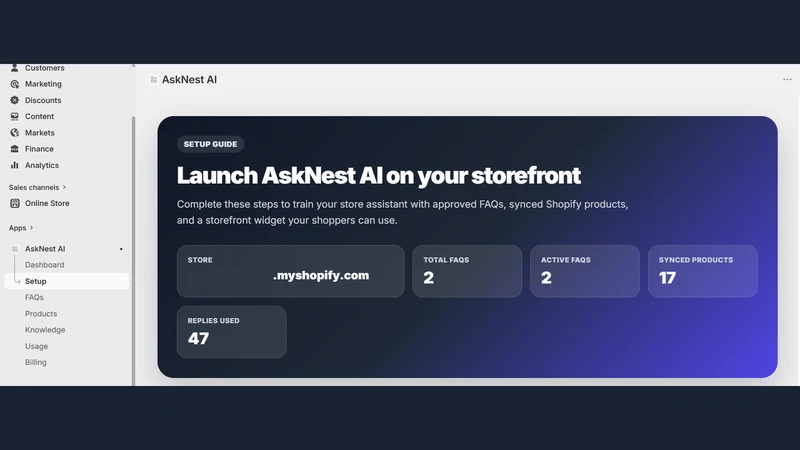Open the three-dot more actions menu
The height and width of the screenshot is (450, 800).
click(787, 80)
